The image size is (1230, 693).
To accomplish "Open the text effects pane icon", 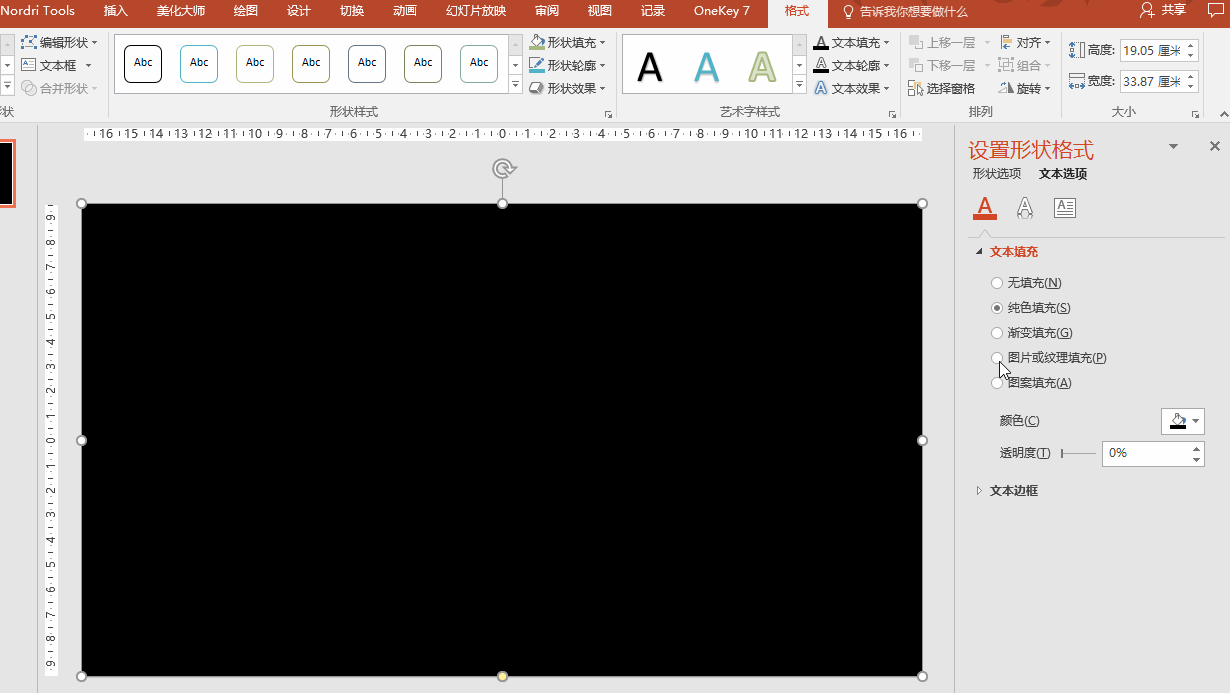I will [x=1025, y=208].
